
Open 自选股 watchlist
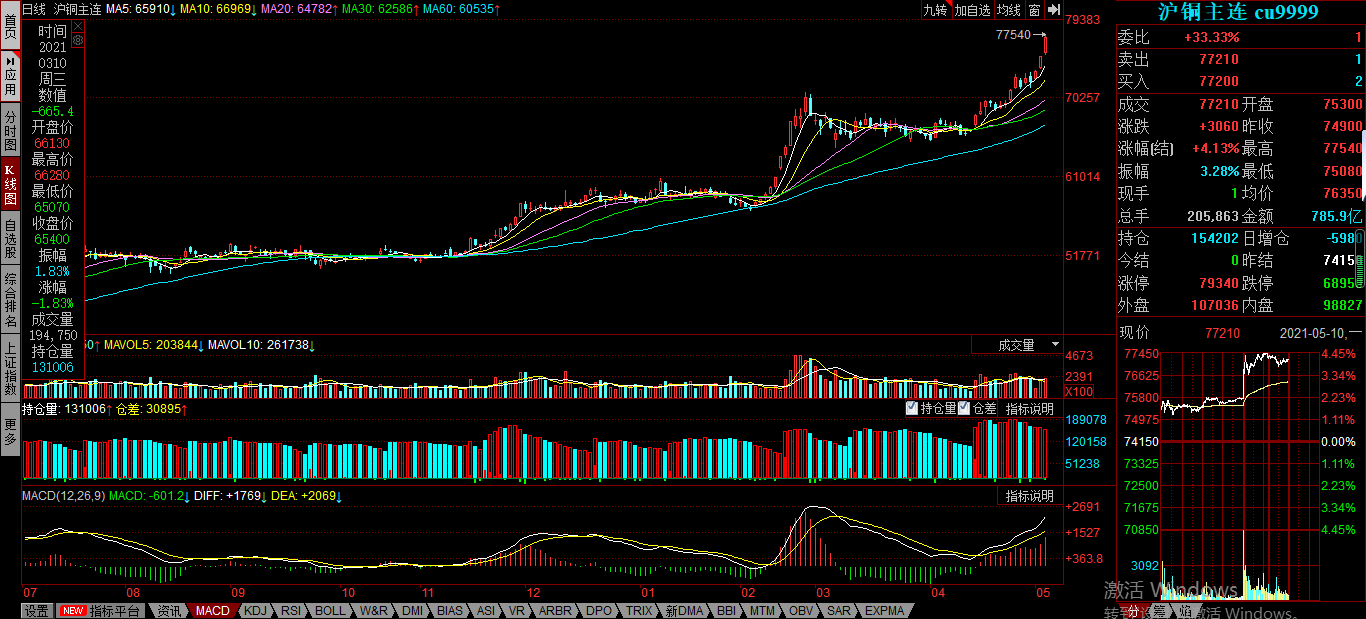tap(10, 237)
